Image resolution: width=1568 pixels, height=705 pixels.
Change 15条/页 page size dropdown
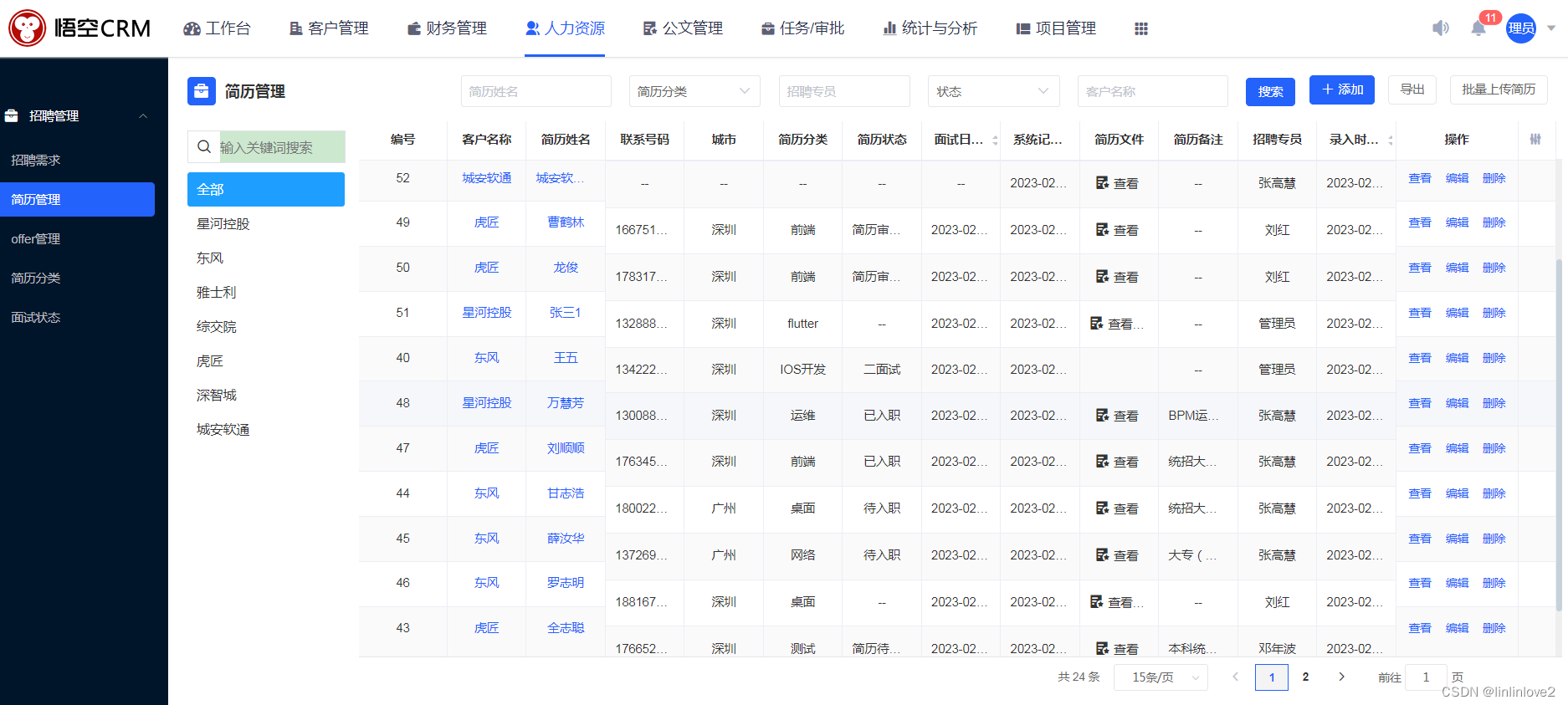(1161, 677)
